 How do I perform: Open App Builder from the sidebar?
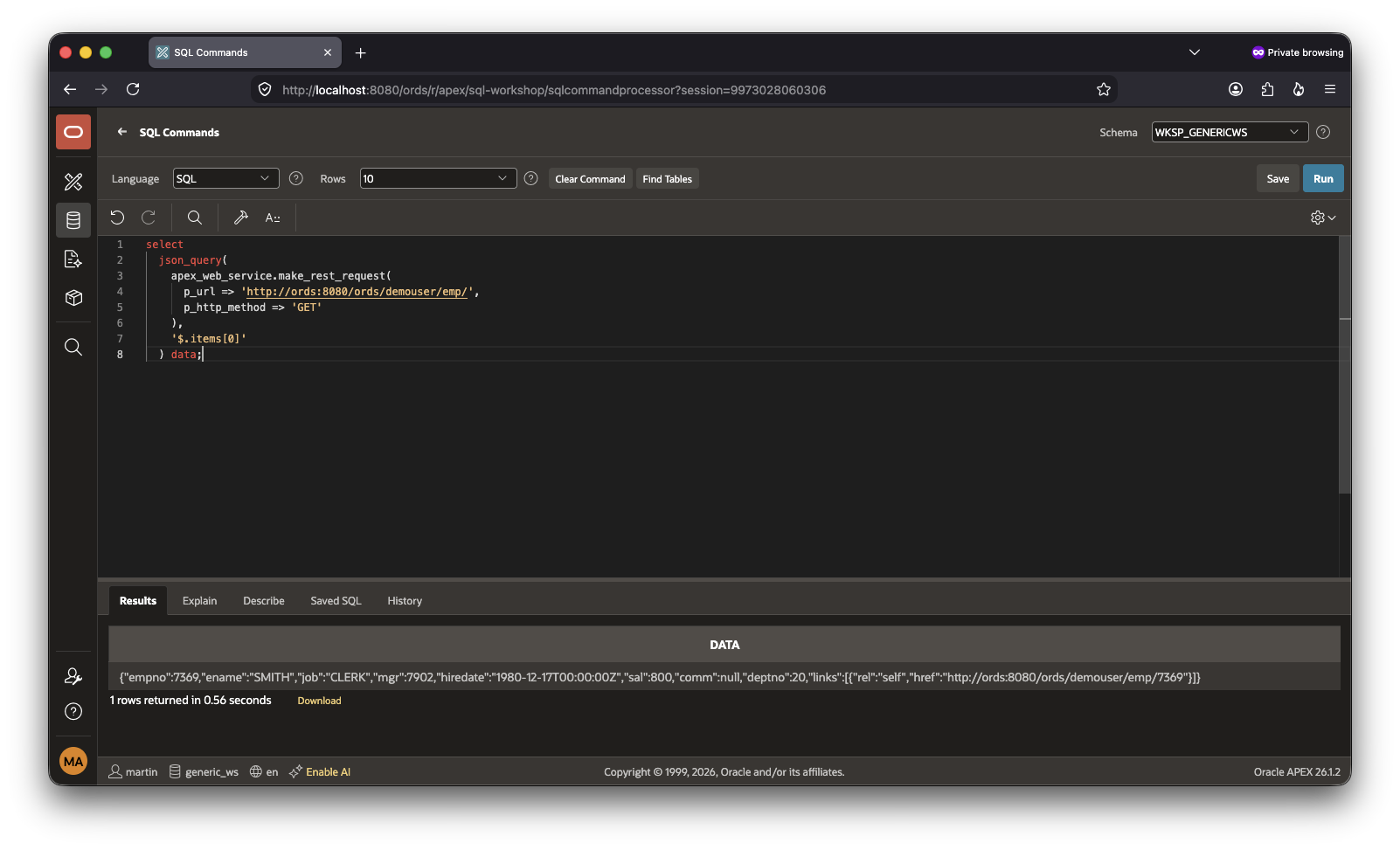pos(73,182)
